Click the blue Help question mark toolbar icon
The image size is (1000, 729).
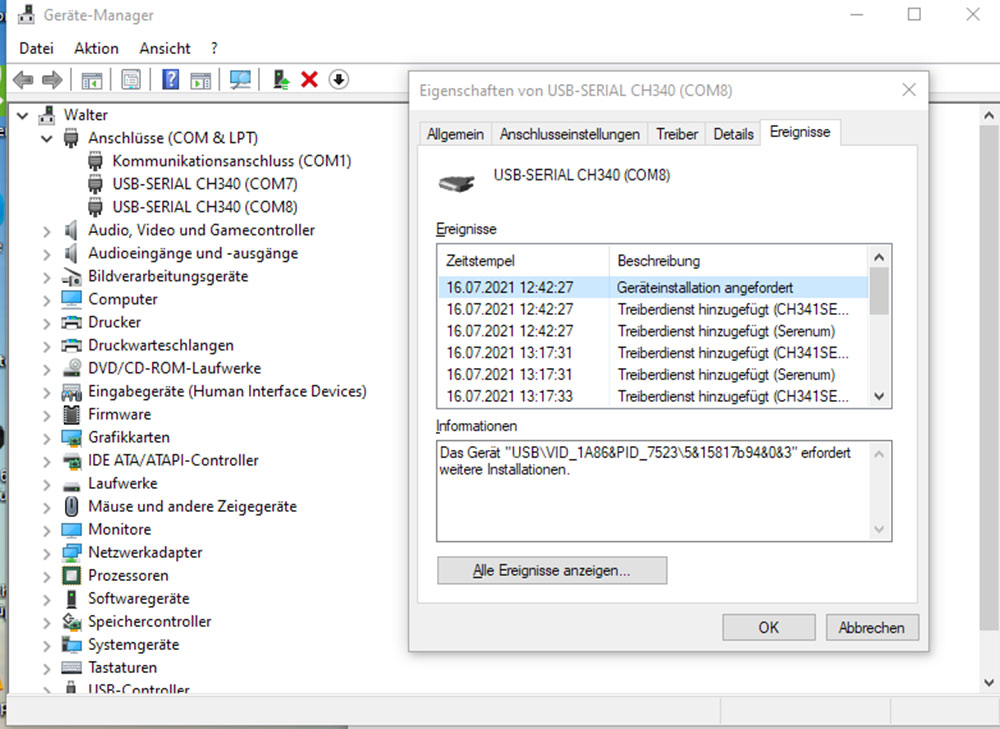(x=170, y=80)
